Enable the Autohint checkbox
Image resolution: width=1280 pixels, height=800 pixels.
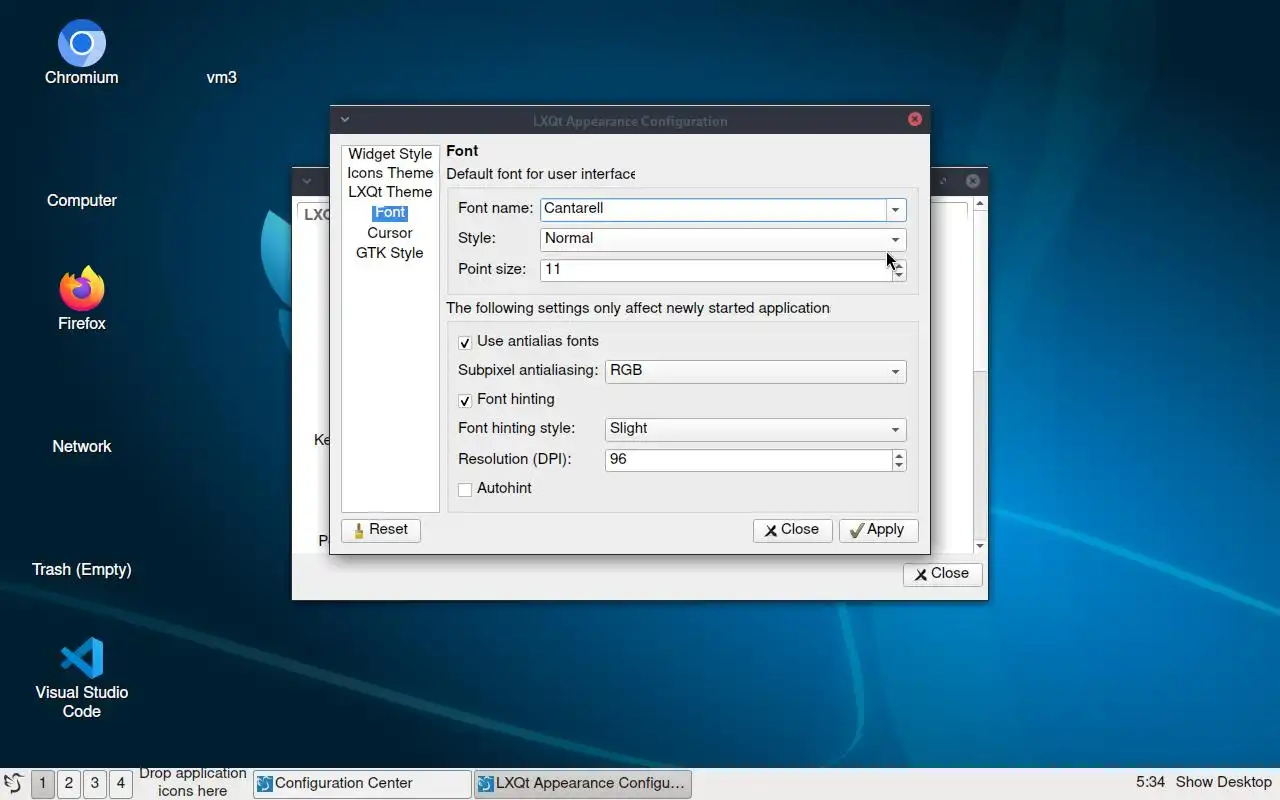(x=465, y=489)
